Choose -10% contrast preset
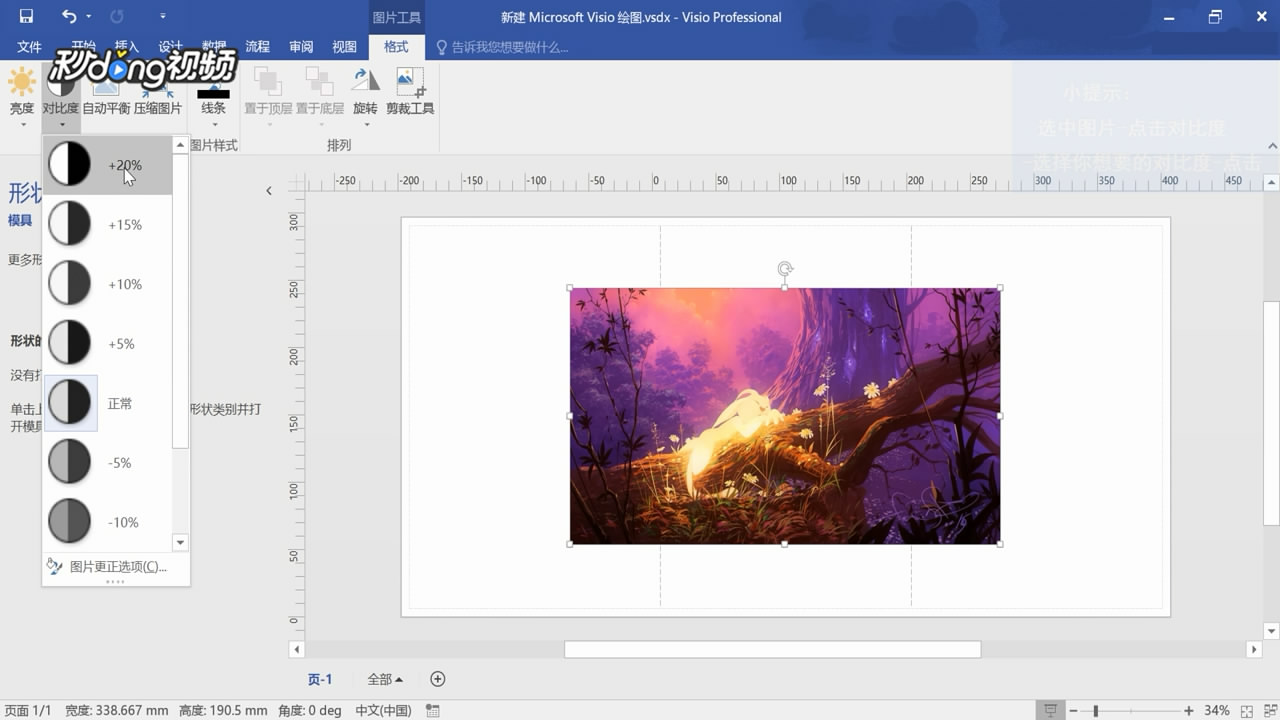Viewport: 1280px width, 720px height. click(x=108, y=522)
